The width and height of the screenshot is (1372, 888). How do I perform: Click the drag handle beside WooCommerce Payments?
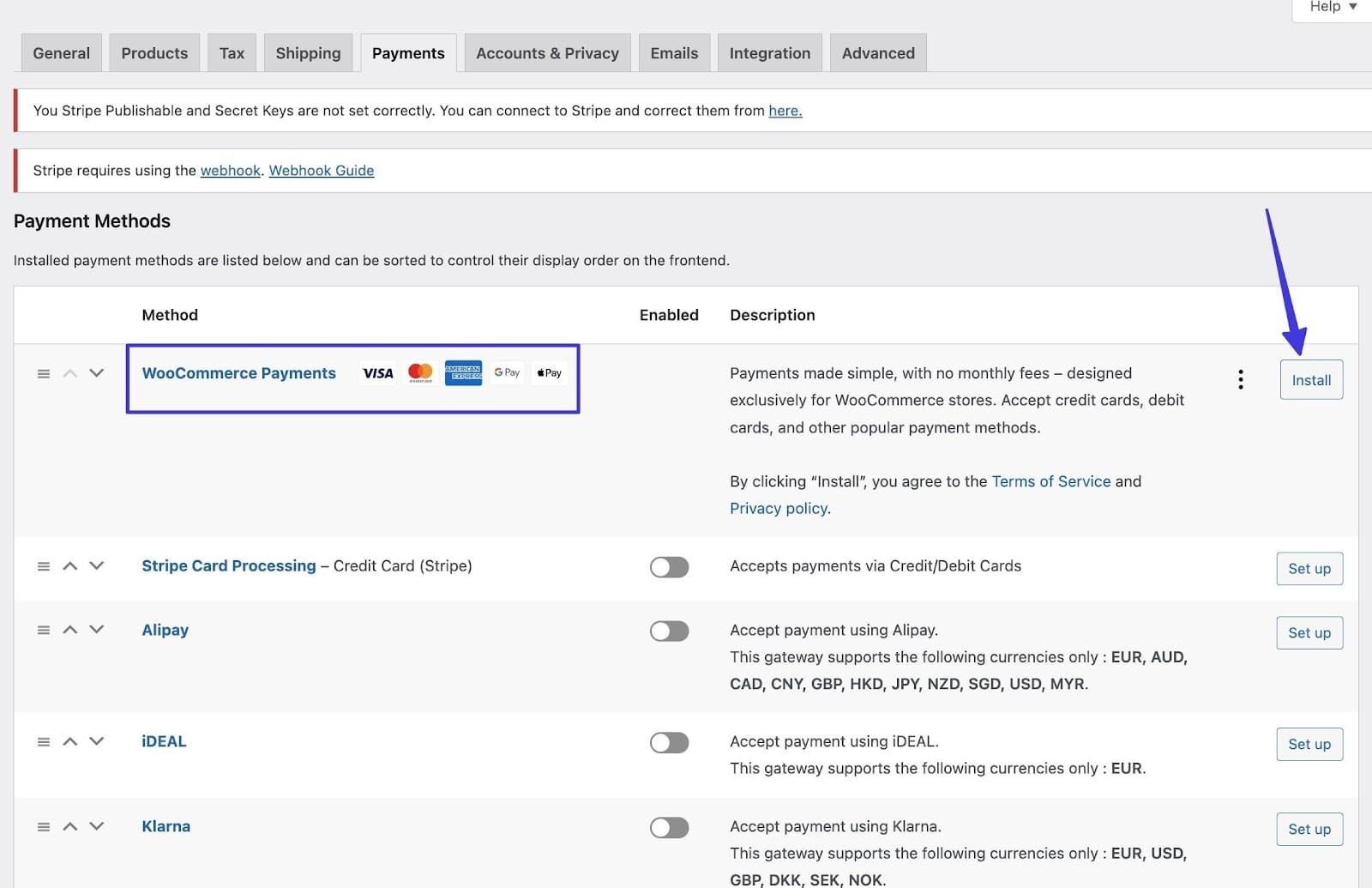click(x=43, y=373)
